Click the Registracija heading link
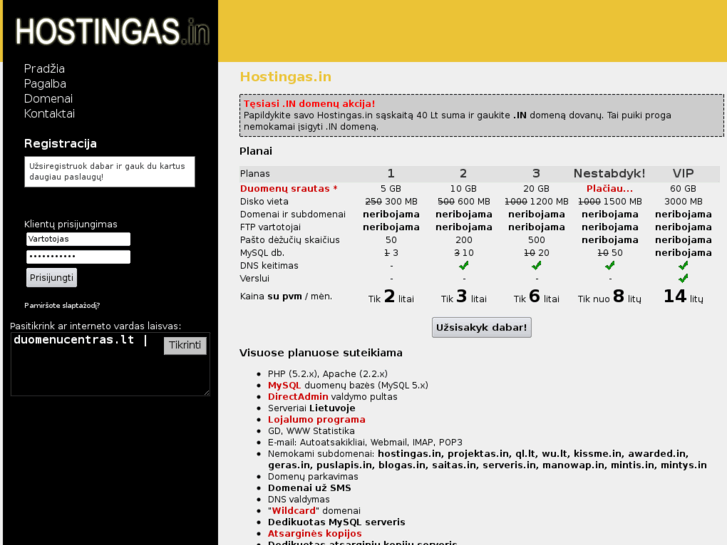The height and width of the screenshot is (545, 727). 60,143
